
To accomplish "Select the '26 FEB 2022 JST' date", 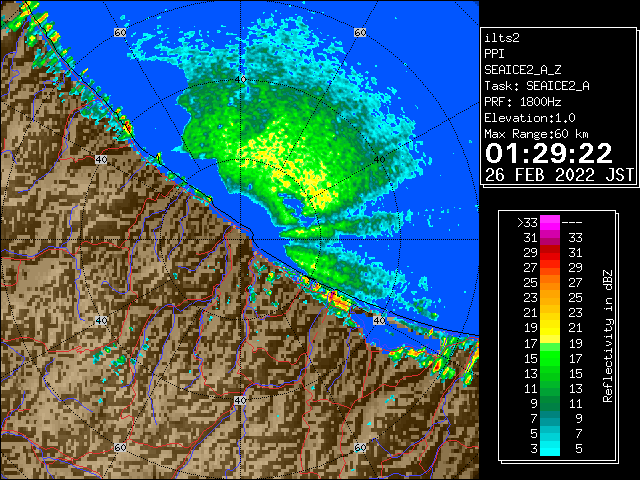I will coord(559,175).
